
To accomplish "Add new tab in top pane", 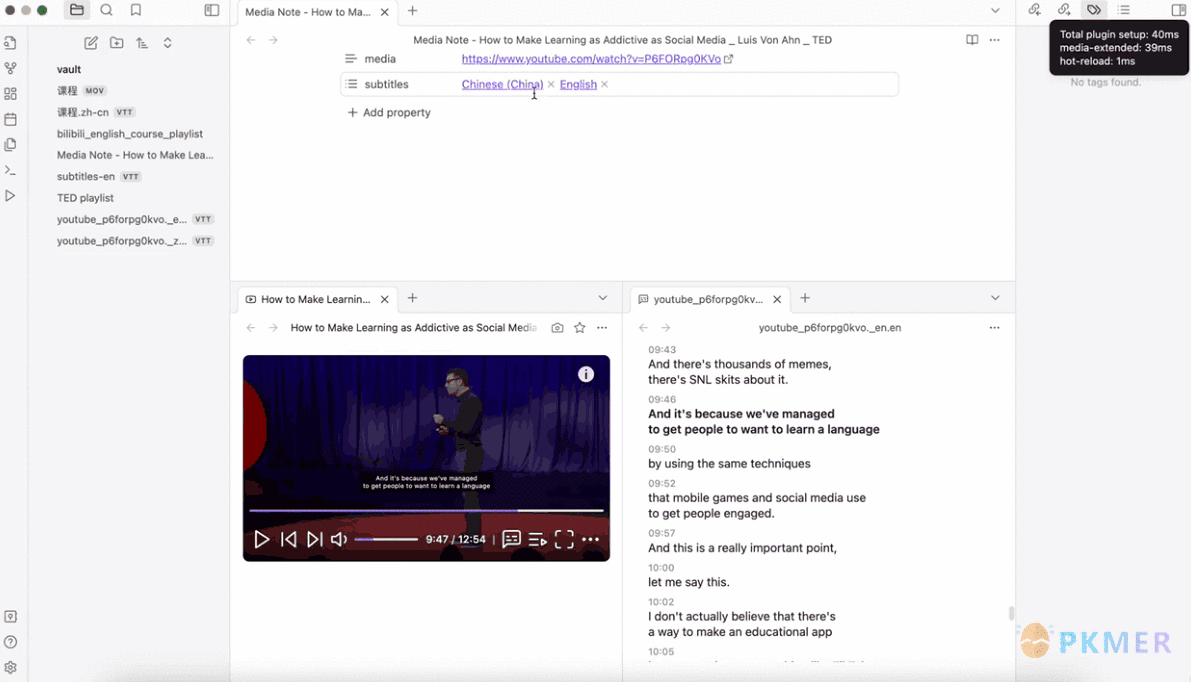I will [x=412, y=11].
